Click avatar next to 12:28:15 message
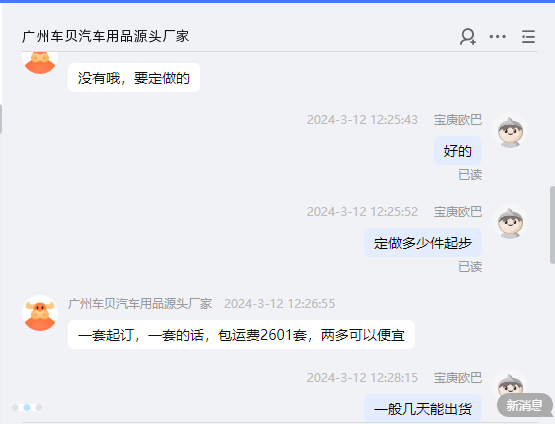This screenshot has height=424, width=555. click(x=510, y=383)
